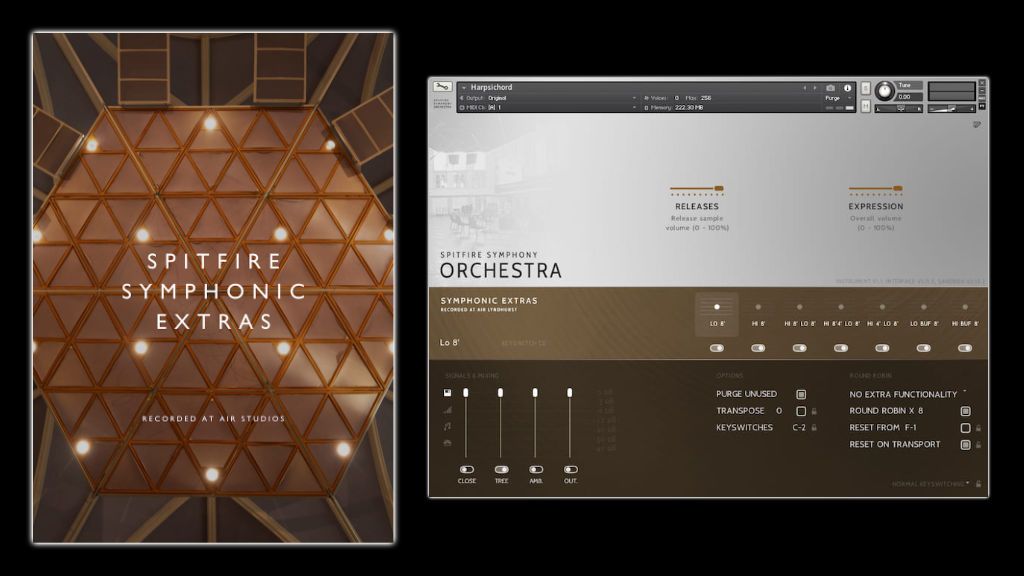Viewport: 1024px width, 576px height.
Task: Select the Hi 8' Lo 8' articulation dot
Action: (799, 307)
